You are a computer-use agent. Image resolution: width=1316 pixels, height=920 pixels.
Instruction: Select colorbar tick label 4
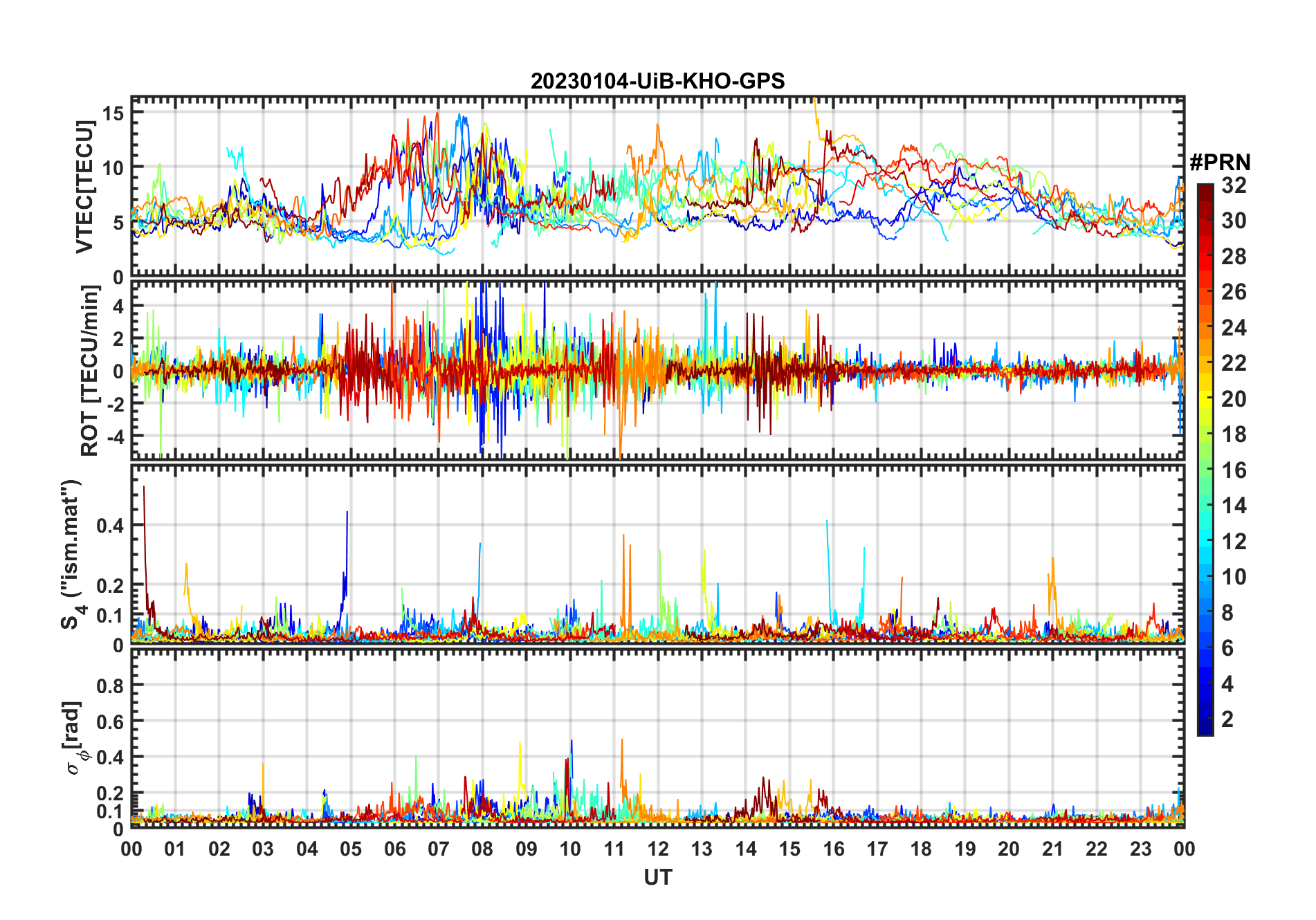coord(1227,684)
